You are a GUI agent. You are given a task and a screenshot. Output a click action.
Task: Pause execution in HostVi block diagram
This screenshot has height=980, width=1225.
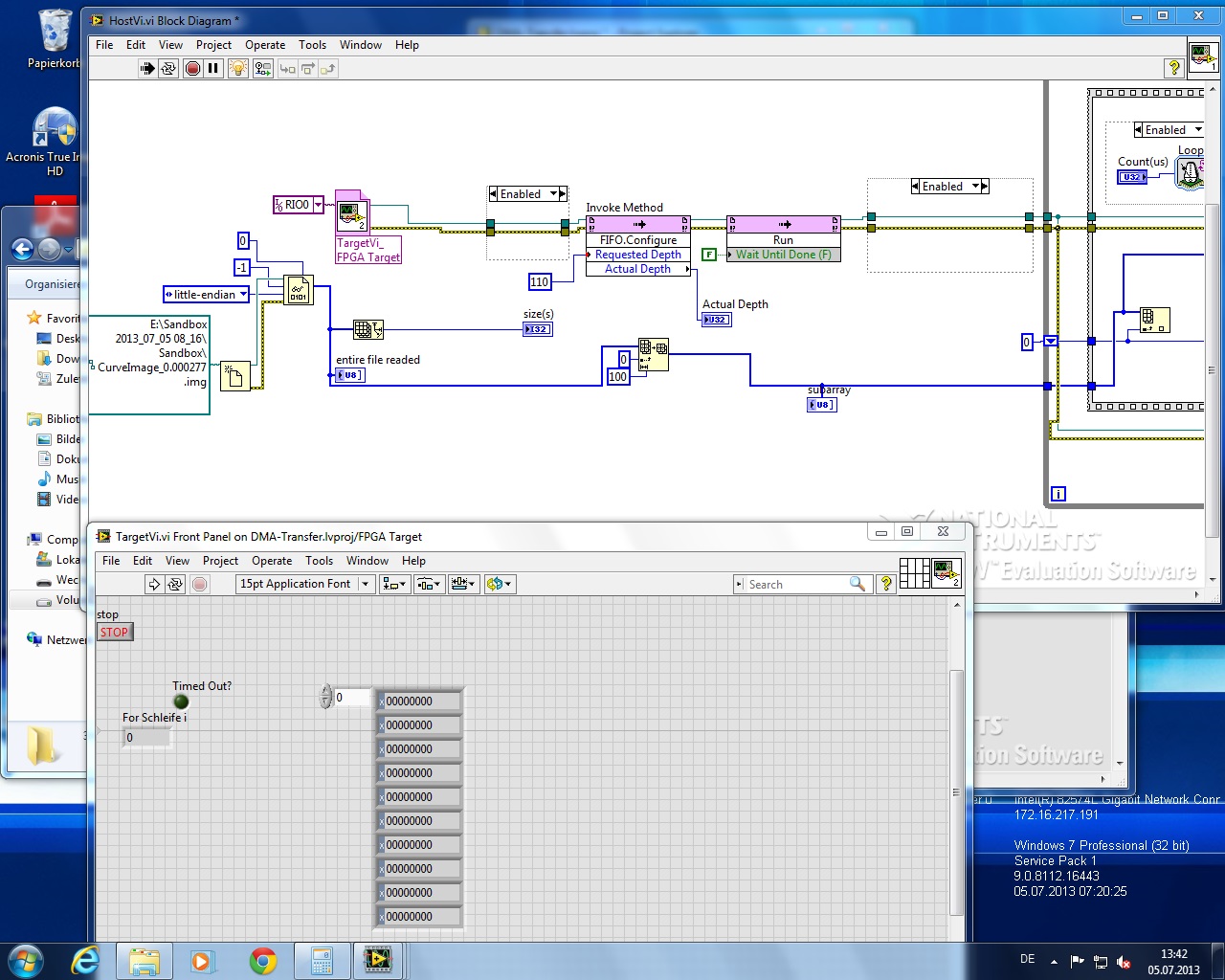pyautogui.click(x=213, y=68)
